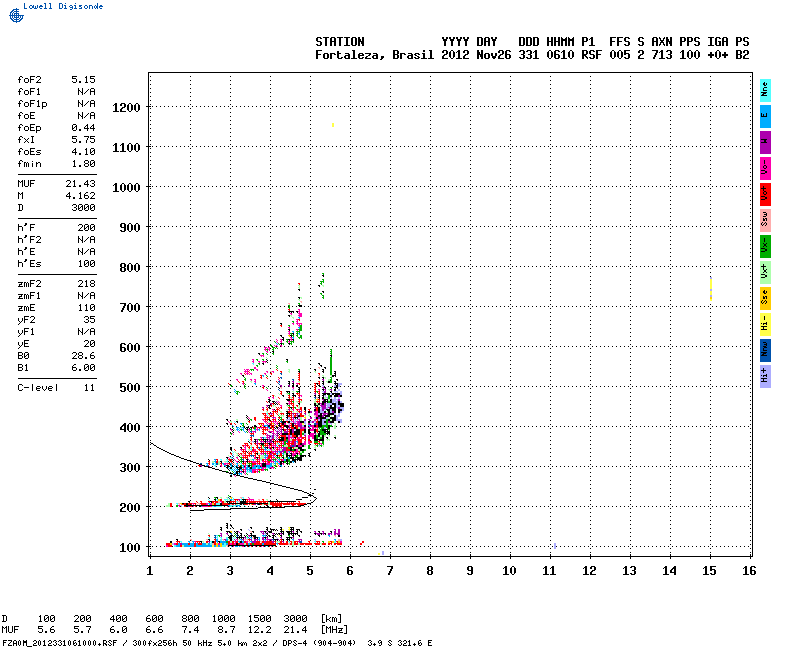800x650 pixels.
Task: Click the 7 MHz frequency axis label
Action: point(390,571)
